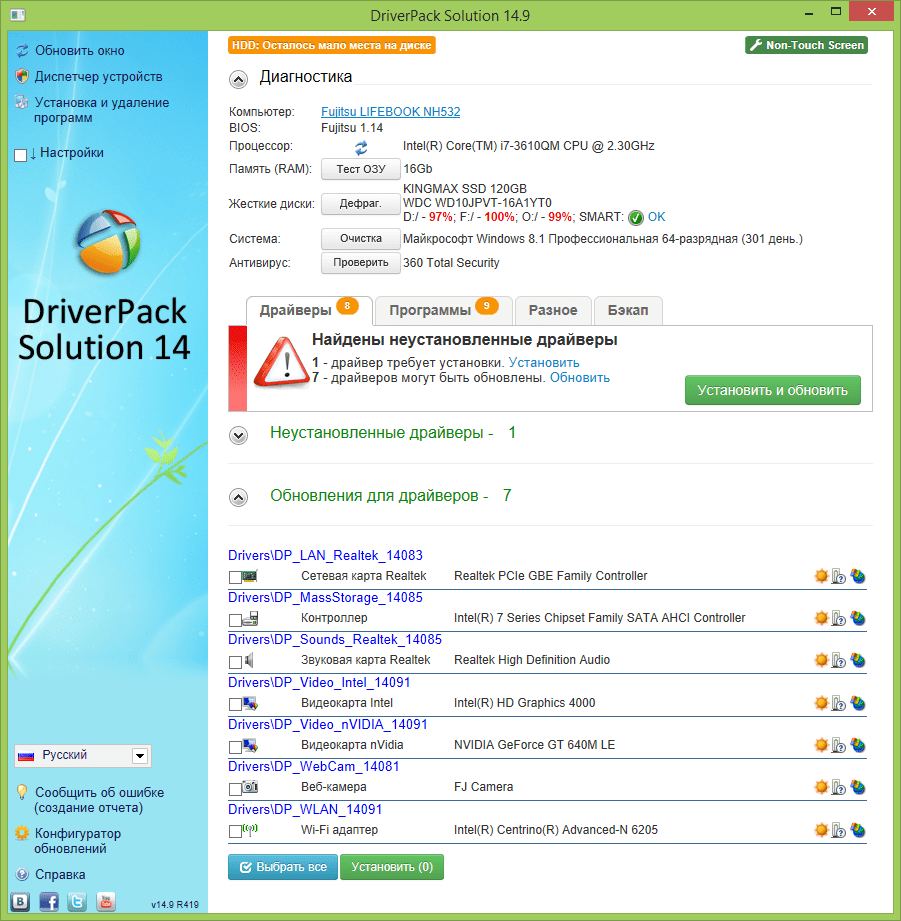901x921 pixels.
Task: Click the sun icon in the Centrino Advanced-N 6205 row
Action: (x=821, y=831)
